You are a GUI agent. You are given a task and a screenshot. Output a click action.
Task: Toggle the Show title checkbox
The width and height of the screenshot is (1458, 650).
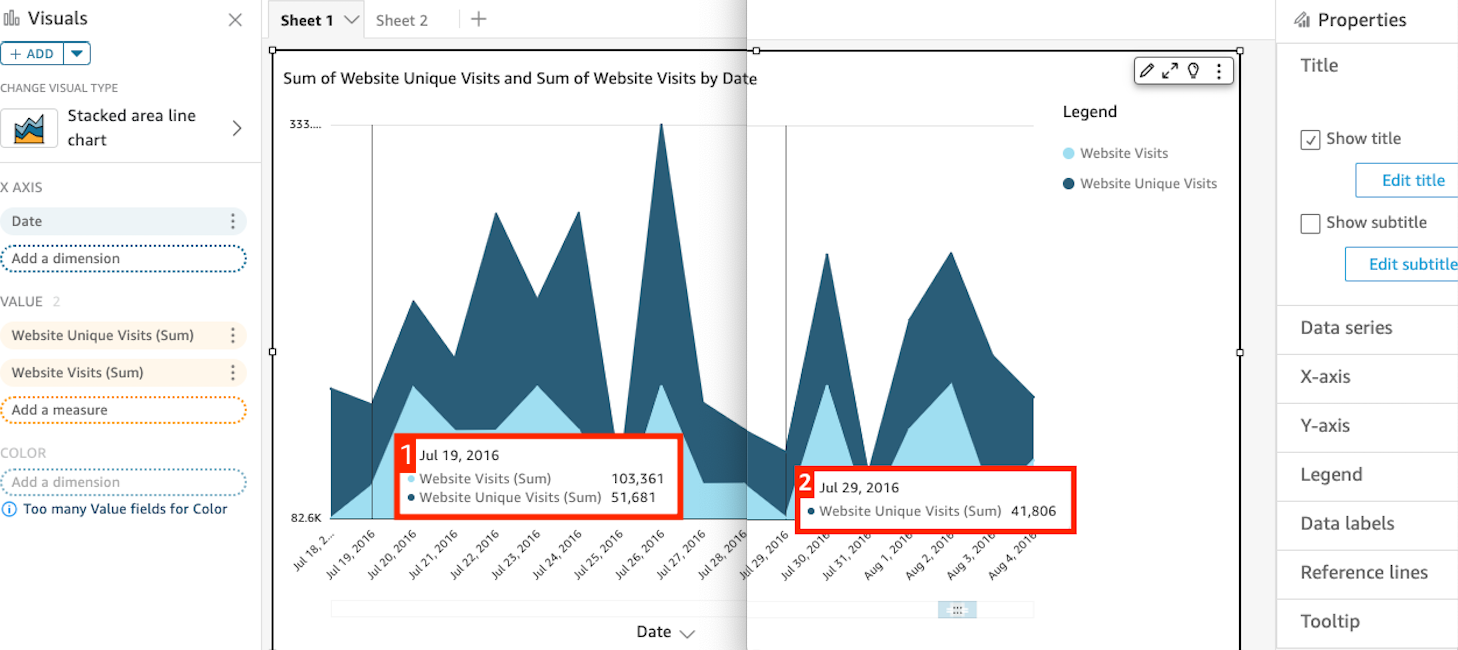1310,140
